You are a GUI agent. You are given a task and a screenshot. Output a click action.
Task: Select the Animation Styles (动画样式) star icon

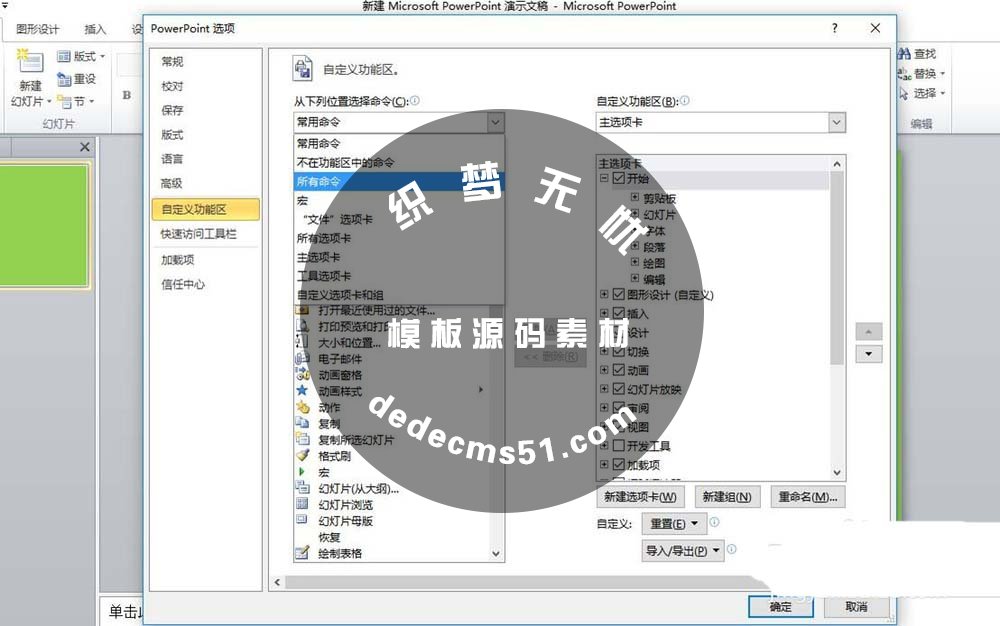tap(300, 390)
